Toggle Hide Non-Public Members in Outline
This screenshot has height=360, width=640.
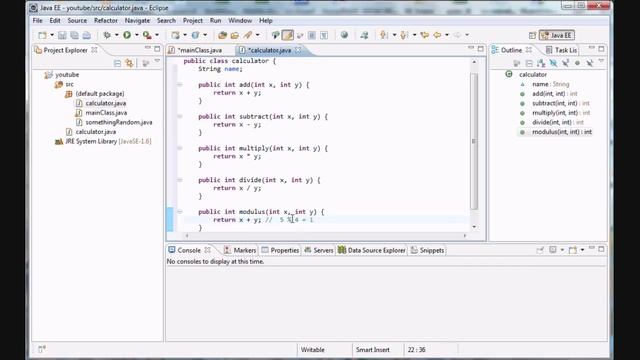[x=577, y=63]
